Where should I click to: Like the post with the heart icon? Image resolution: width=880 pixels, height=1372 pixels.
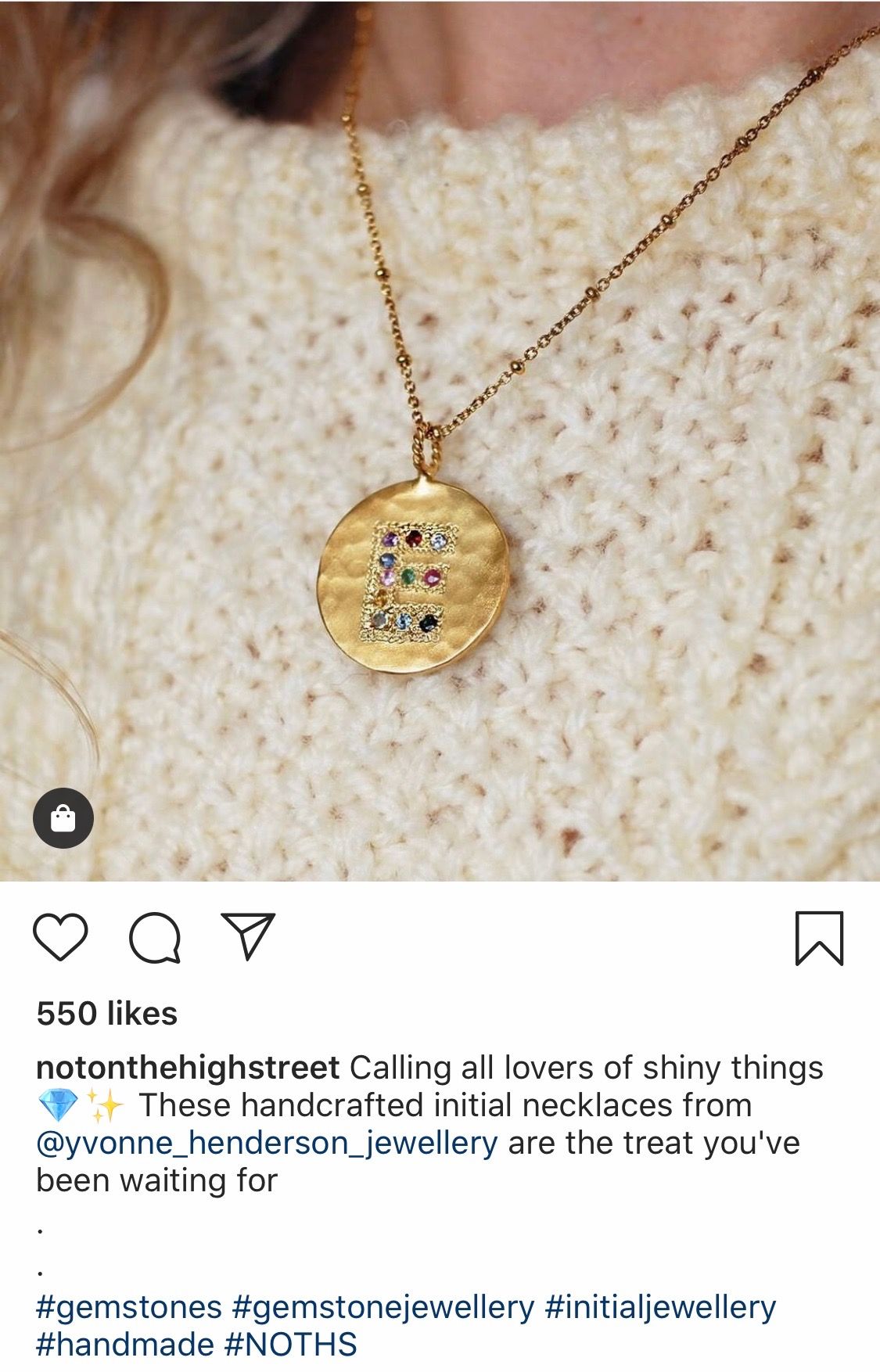tap(60, 937)
